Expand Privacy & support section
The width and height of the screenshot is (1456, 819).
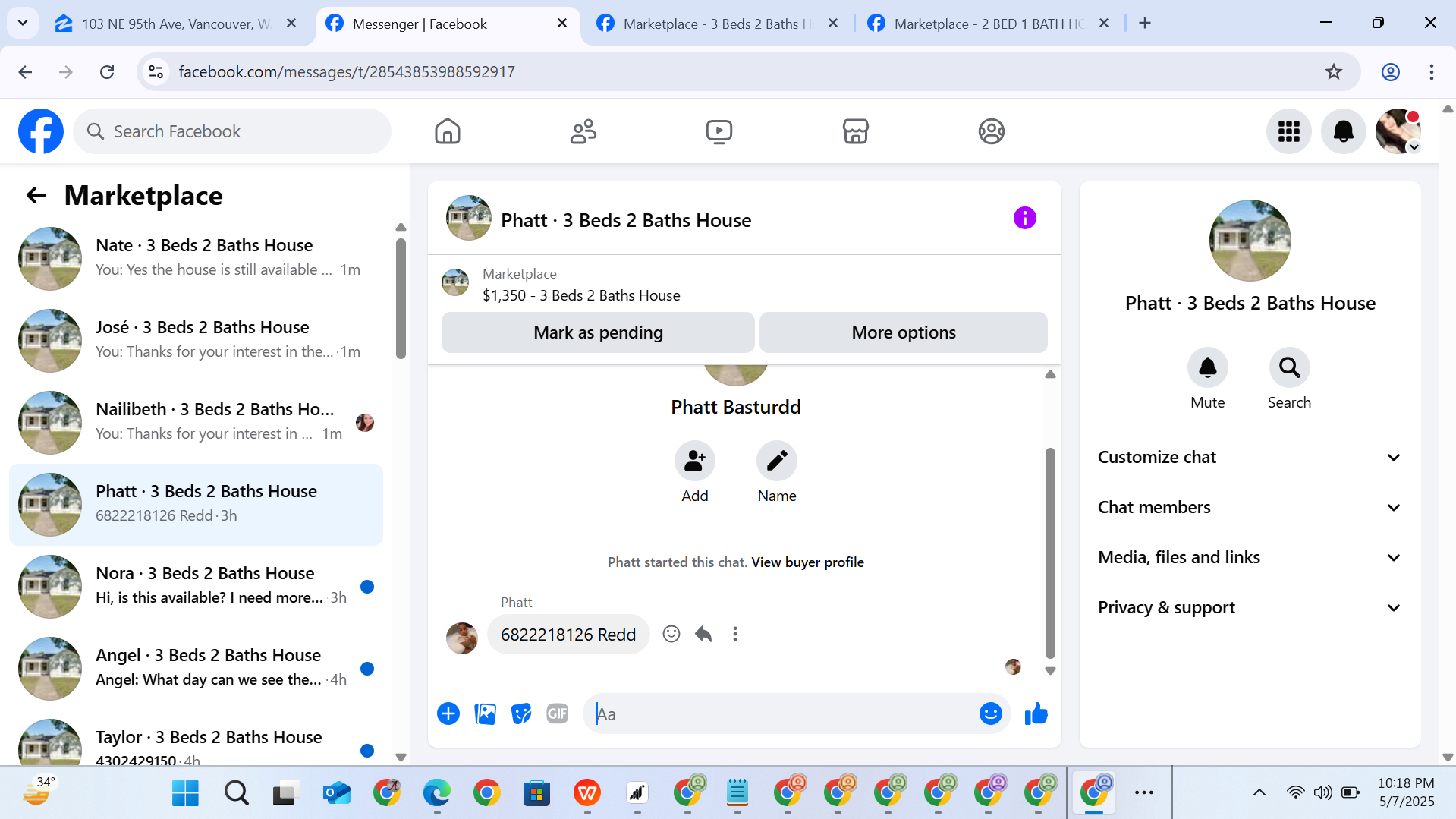point(1250,607)
